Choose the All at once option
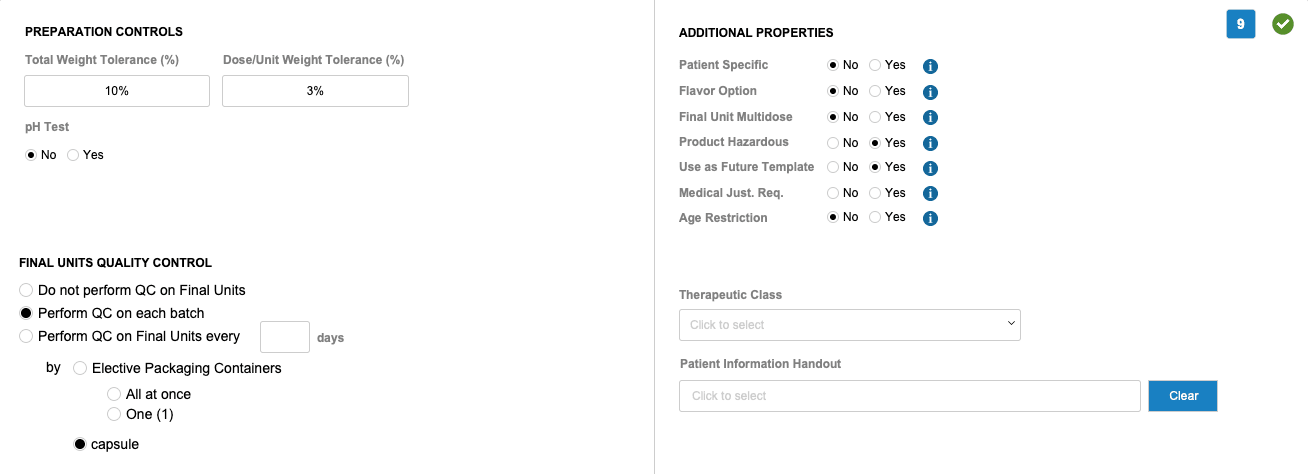The width and height of the screenshot is (1308, 474). 114,394
